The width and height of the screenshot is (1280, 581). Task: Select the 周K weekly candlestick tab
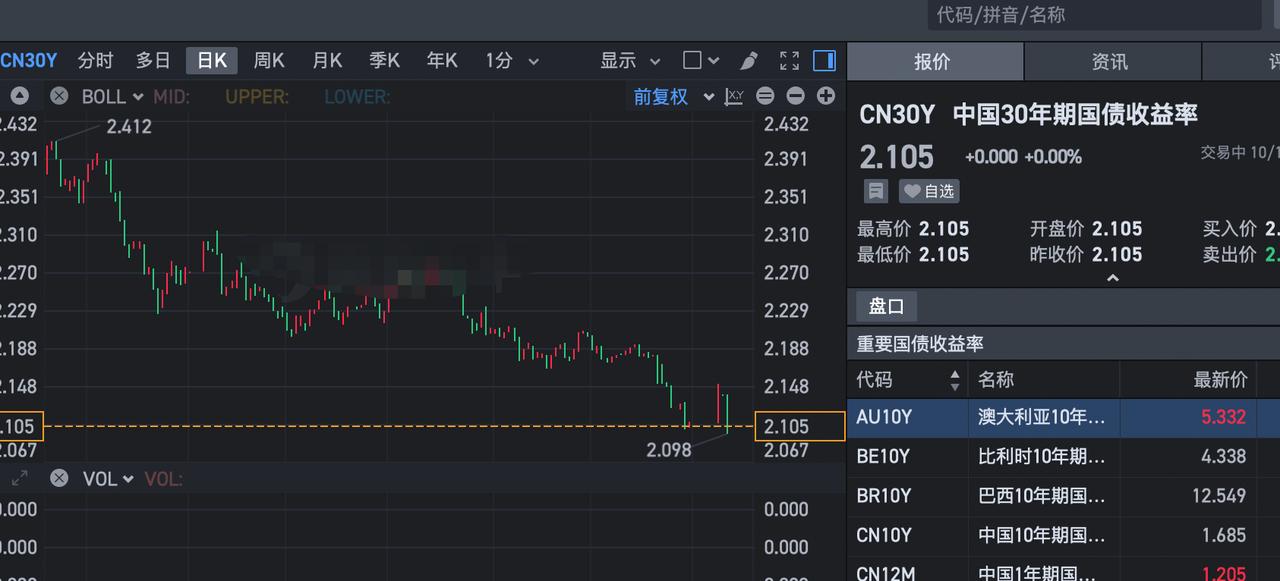[x=269, y=61]
